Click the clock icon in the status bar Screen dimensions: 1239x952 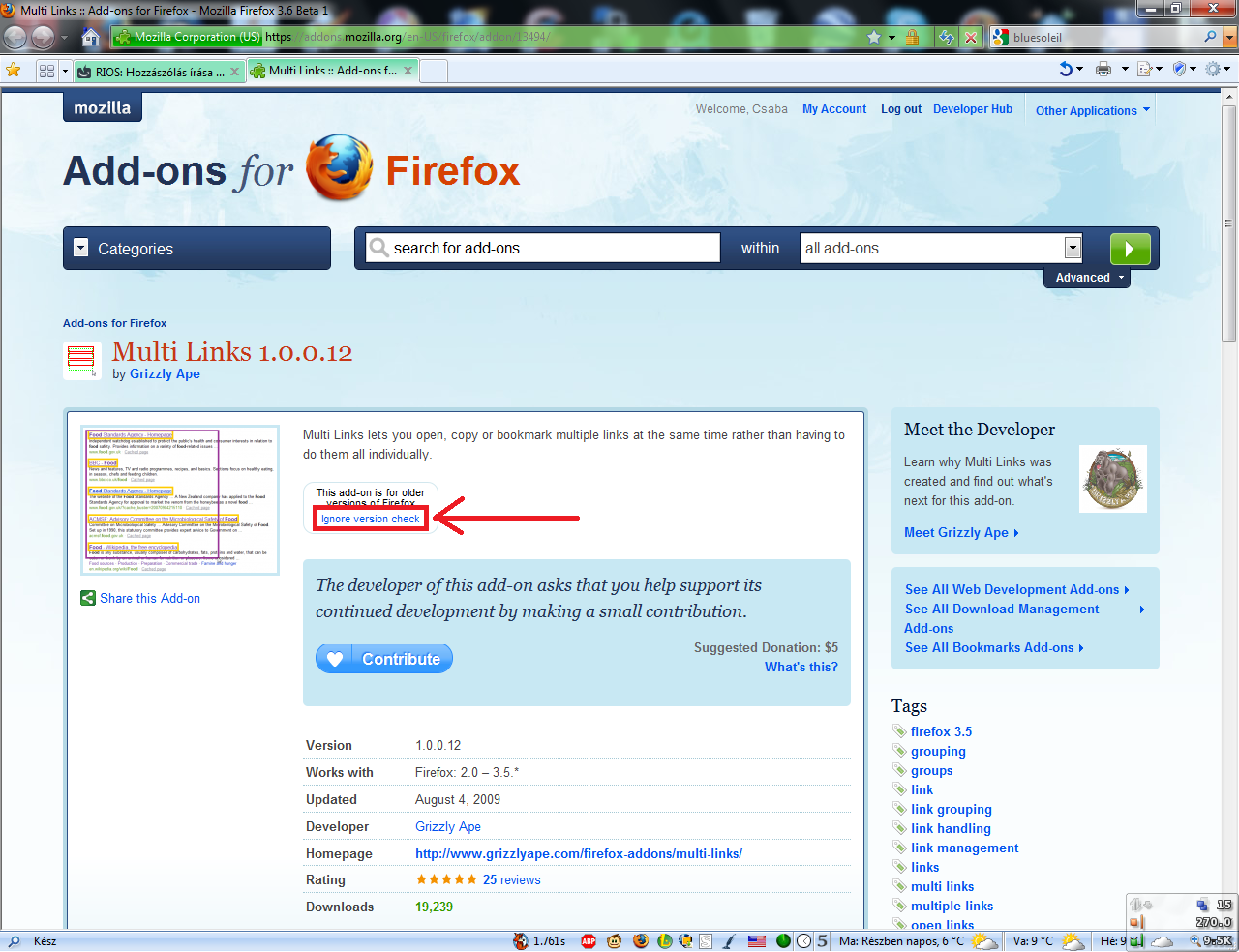[803, 940]
